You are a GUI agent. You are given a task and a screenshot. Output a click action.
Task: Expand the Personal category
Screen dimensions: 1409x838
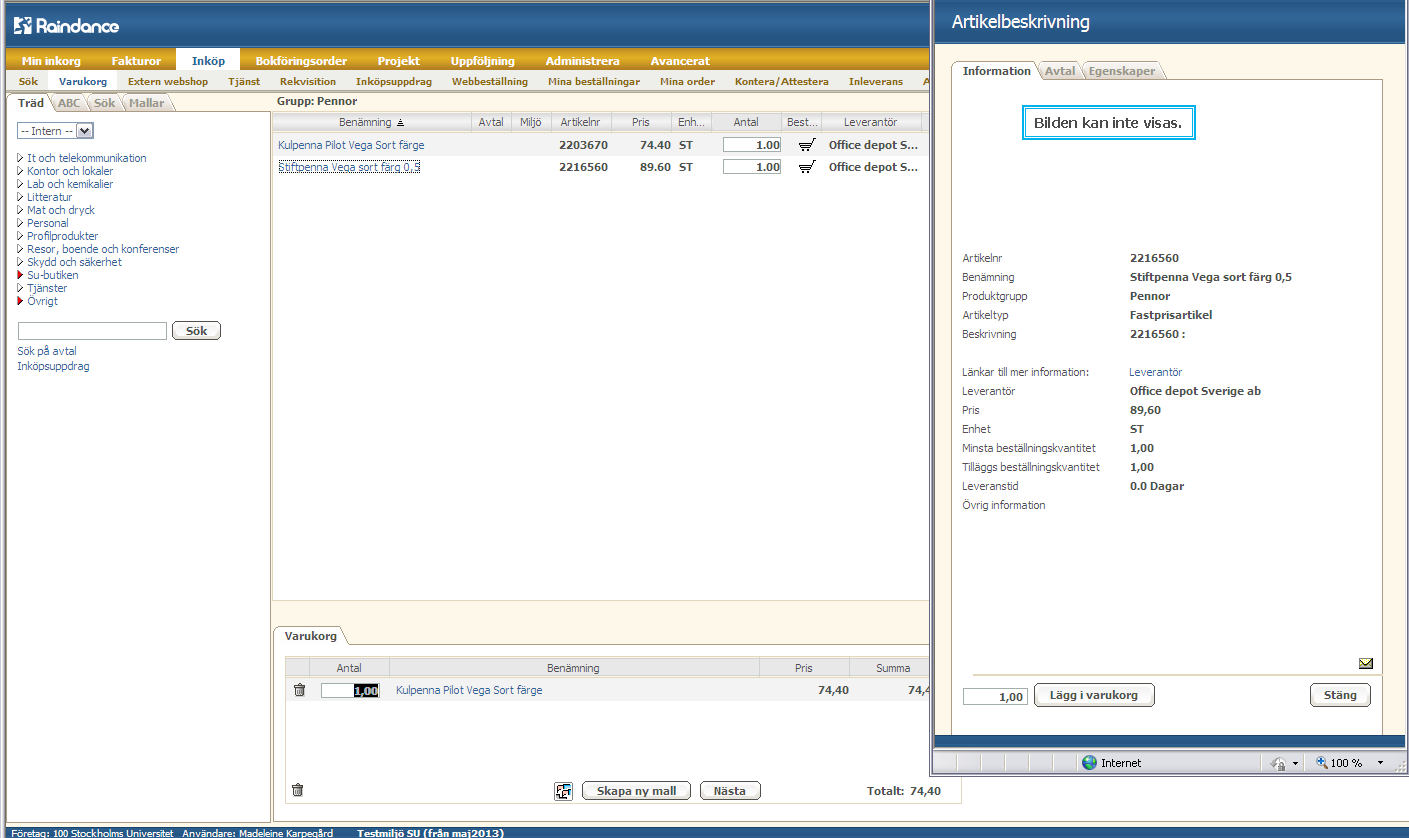coord(20,223)
